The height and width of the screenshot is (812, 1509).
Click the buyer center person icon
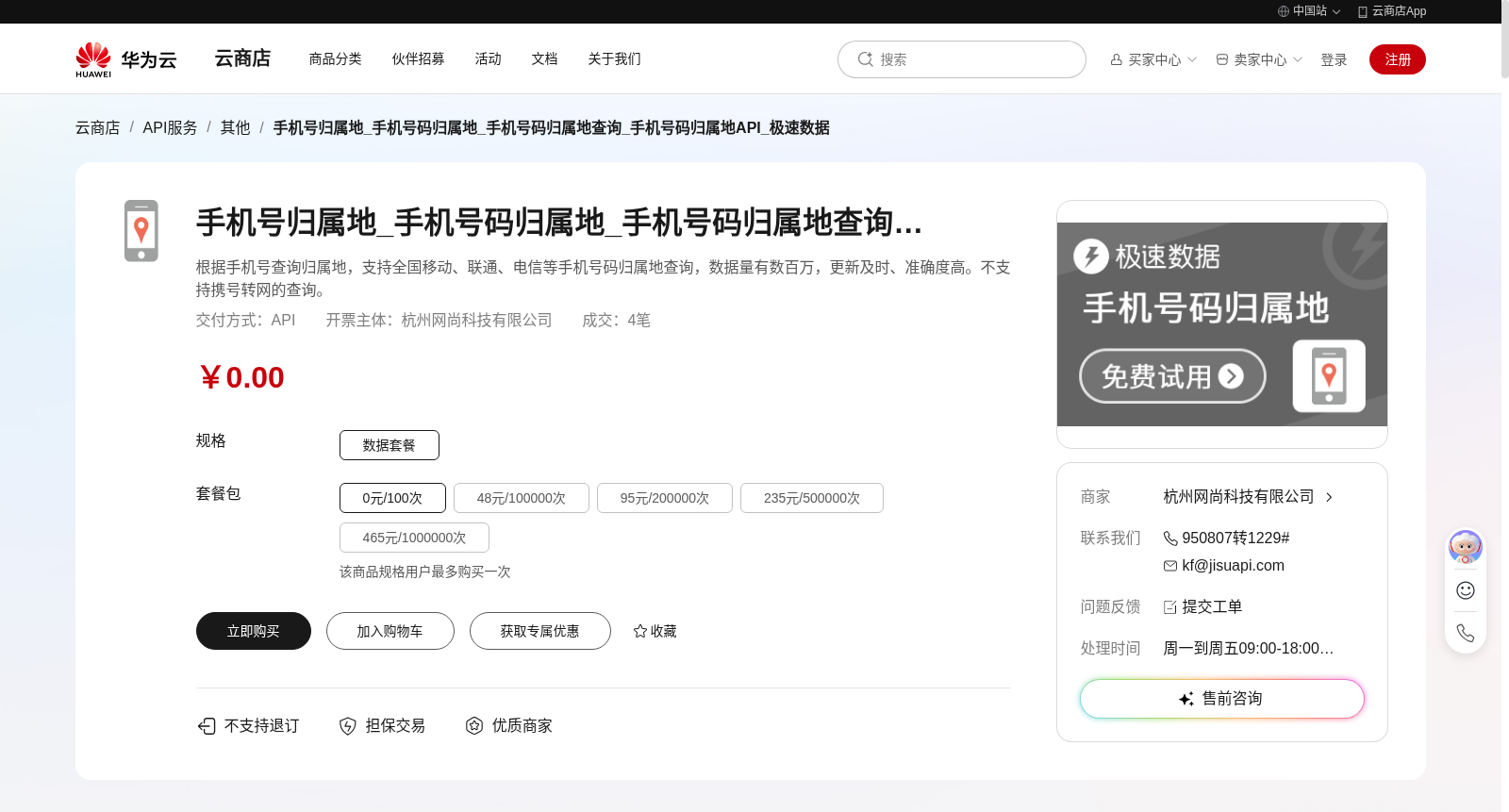tap(1117, 59)
